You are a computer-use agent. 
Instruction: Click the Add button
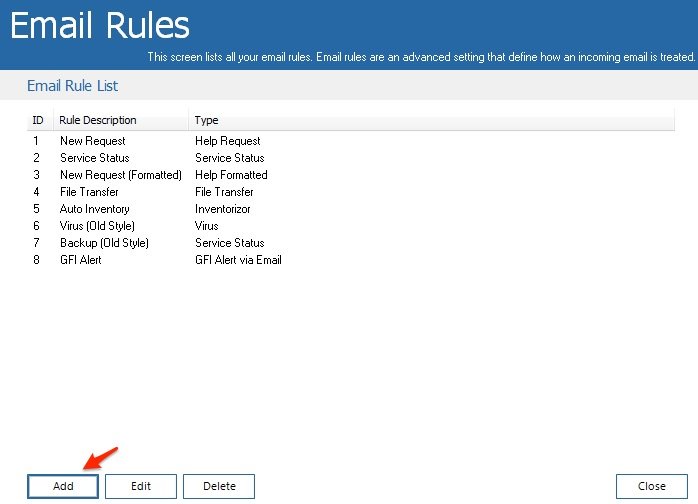(63, 486)
